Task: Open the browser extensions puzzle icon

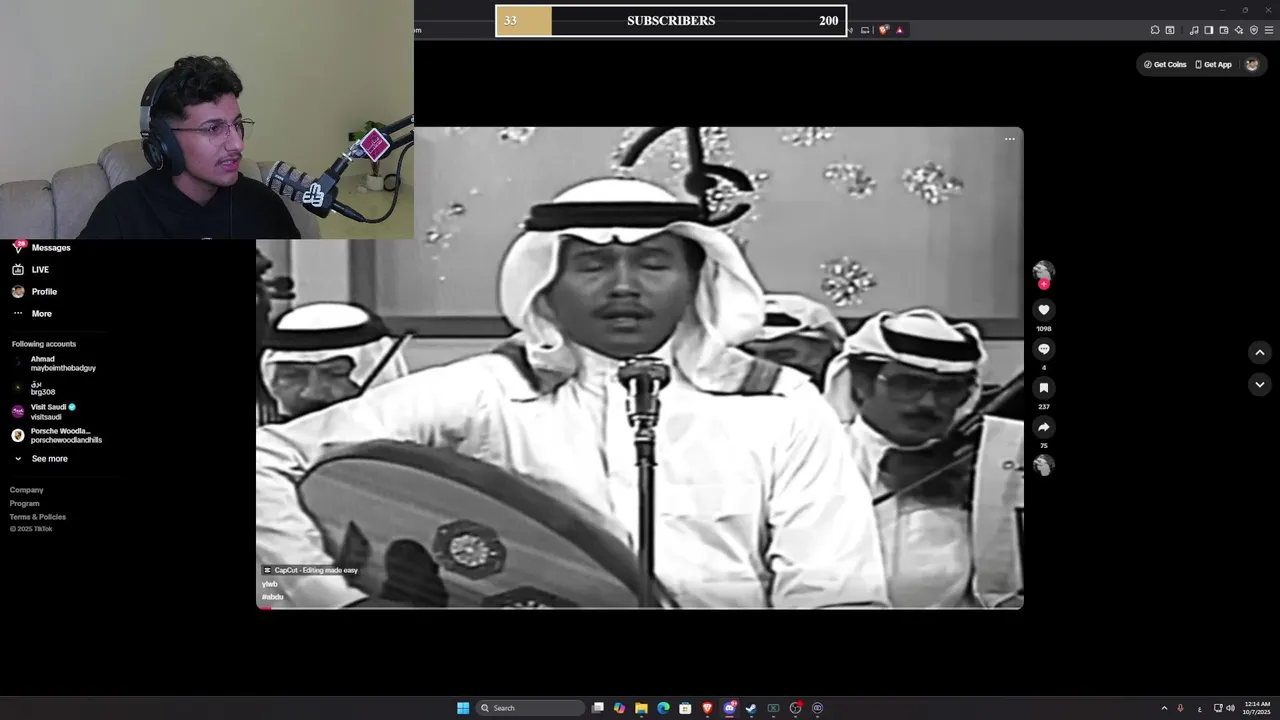Action: pyautogui.click(x=1155, y=30)
